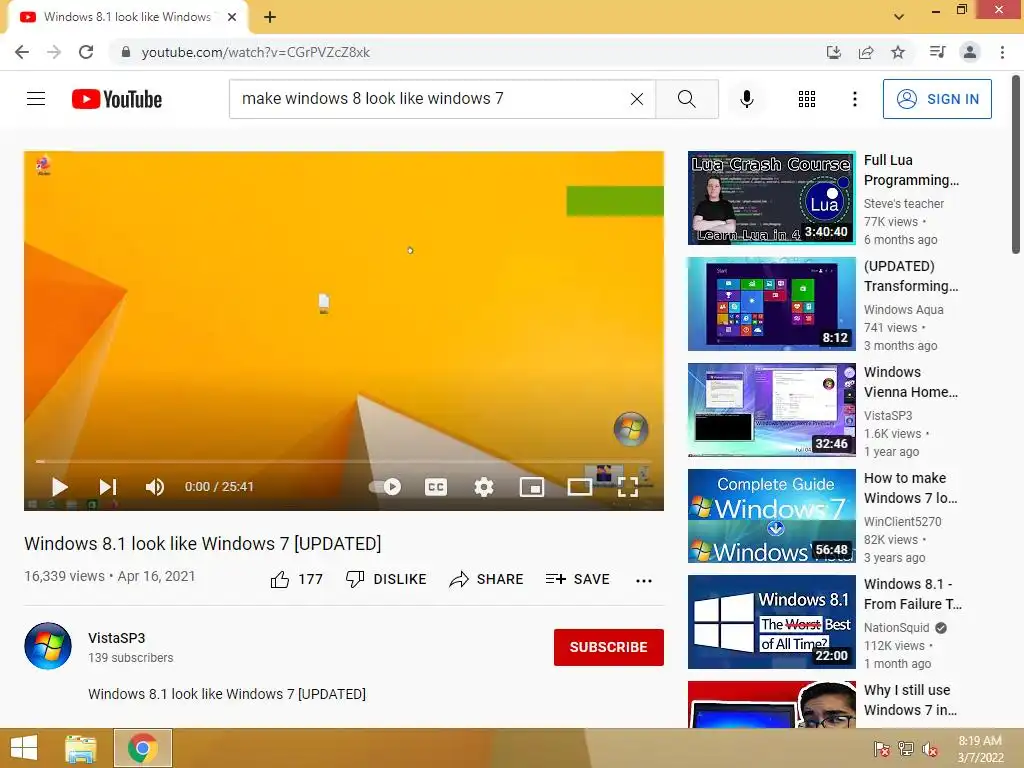The height and width of the screenshot is (768, 1024).
Task: Open the Windows Vienna Home thumbnail
Action: pyautogui.click(x=771, y=409)
